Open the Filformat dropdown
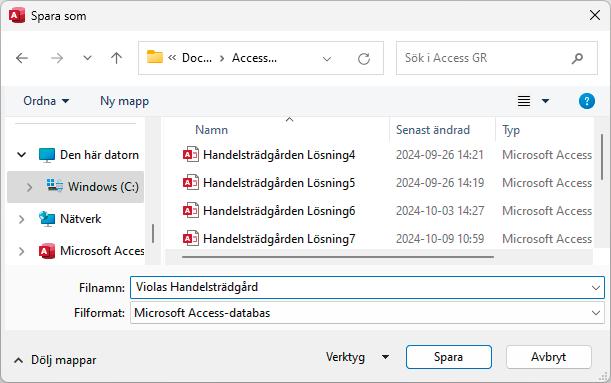The height and width of the screenshot is (383, 611). coord(367,313)
